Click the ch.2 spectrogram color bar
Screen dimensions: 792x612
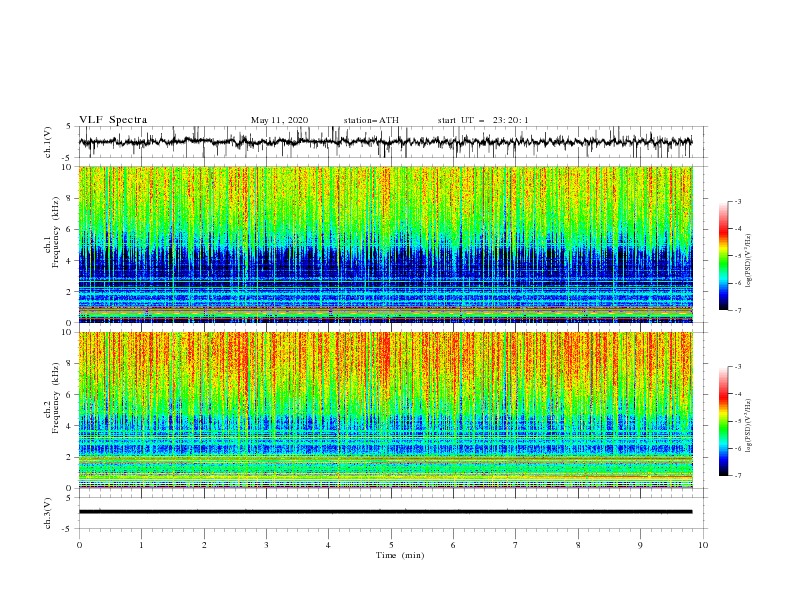723,421
